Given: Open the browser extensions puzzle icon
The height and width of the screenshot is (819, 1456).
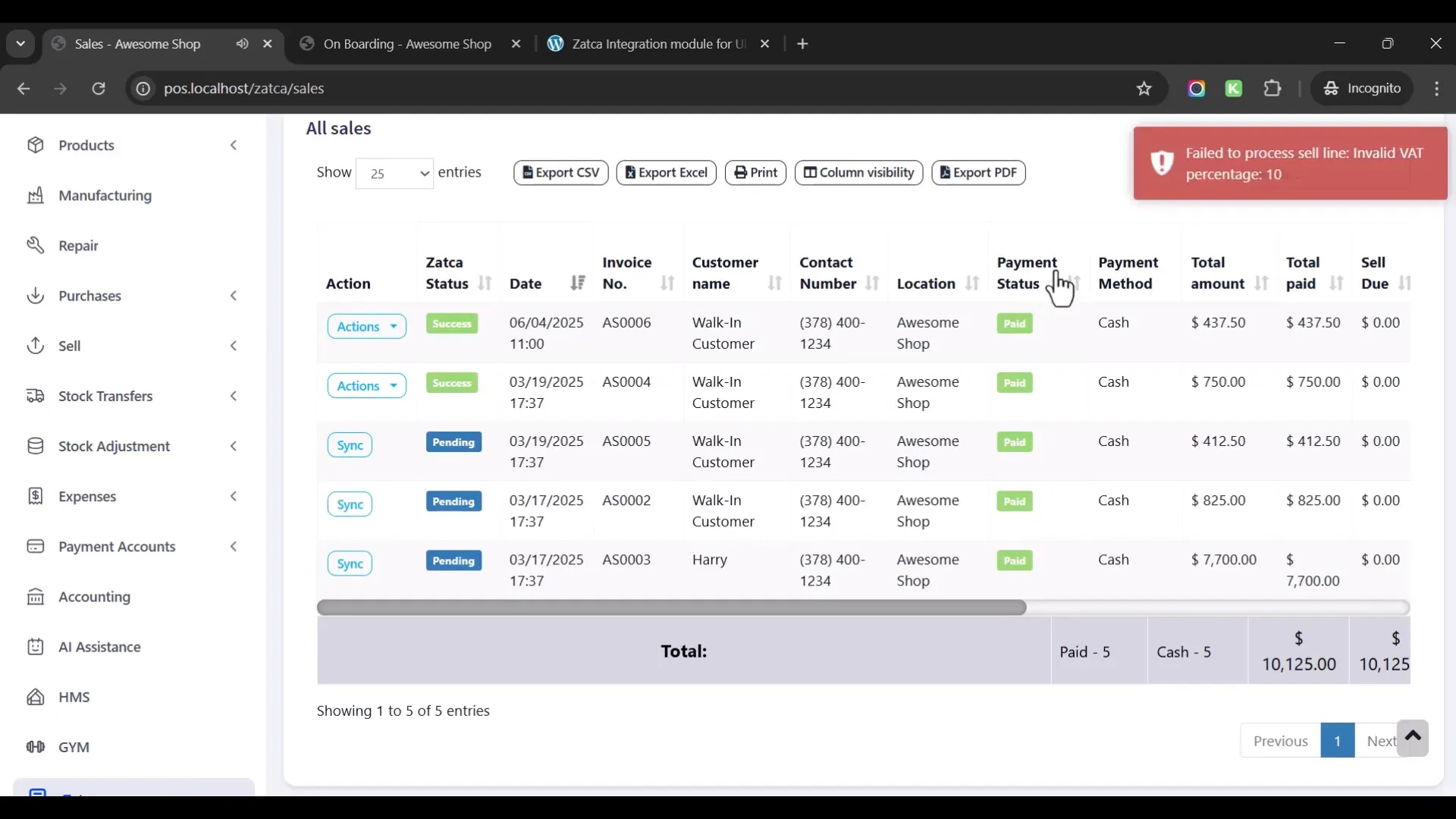Looking at the screenshot, I should [1272, 89].
